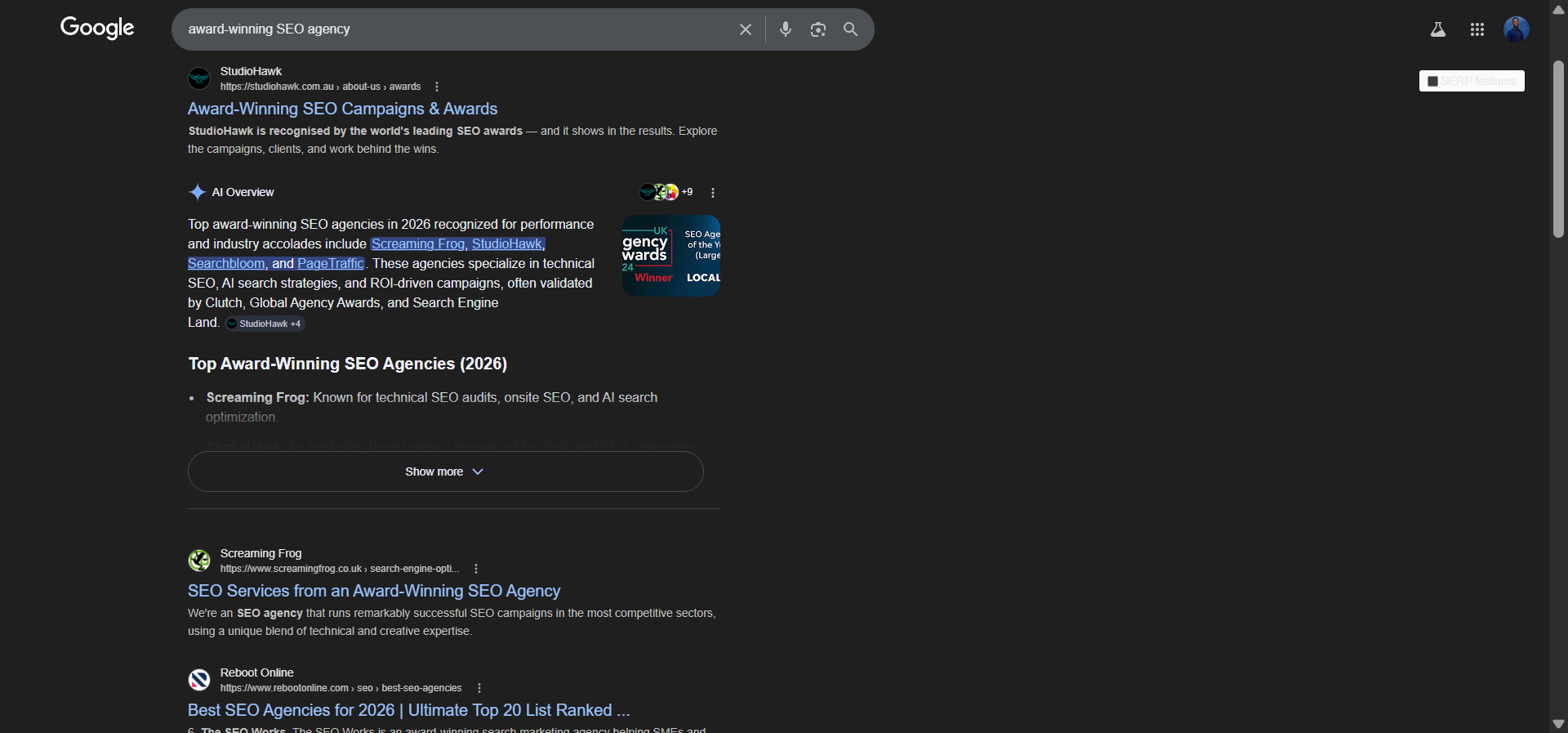Image resolution: width=1568 pixels, height=733 pixels.
Task: Open more options for the Screaming Frog result
Action: pyautogui.click(x=476, y=569)
